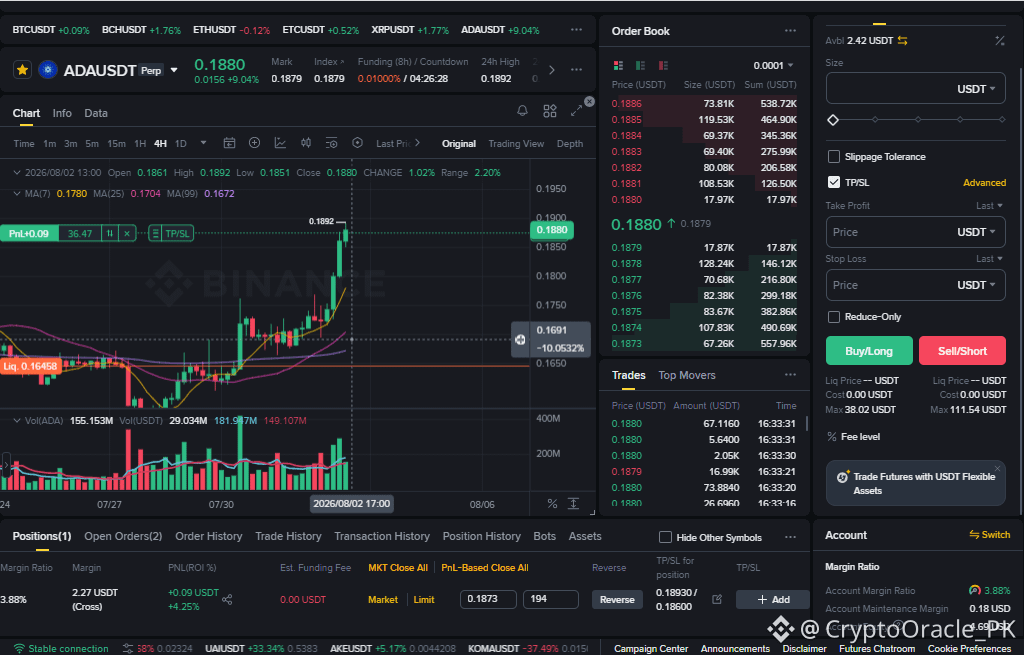1024x655 pixels.
Task: Enable Reduce-Only checkbox
Action: click(833, 317)
